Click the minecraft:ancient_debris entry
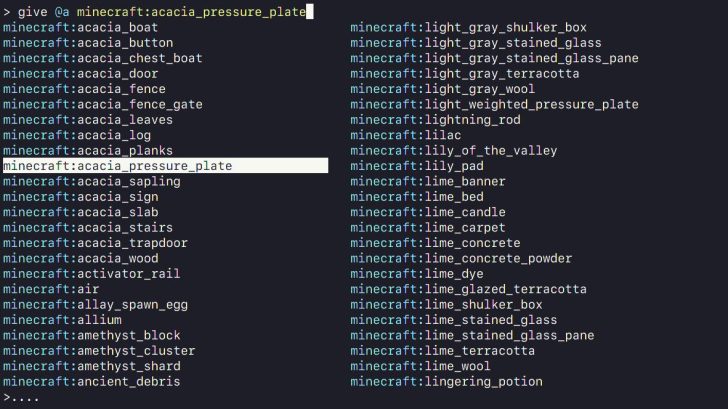The height and width of the screenshot is (409, 728). point(92,382)
